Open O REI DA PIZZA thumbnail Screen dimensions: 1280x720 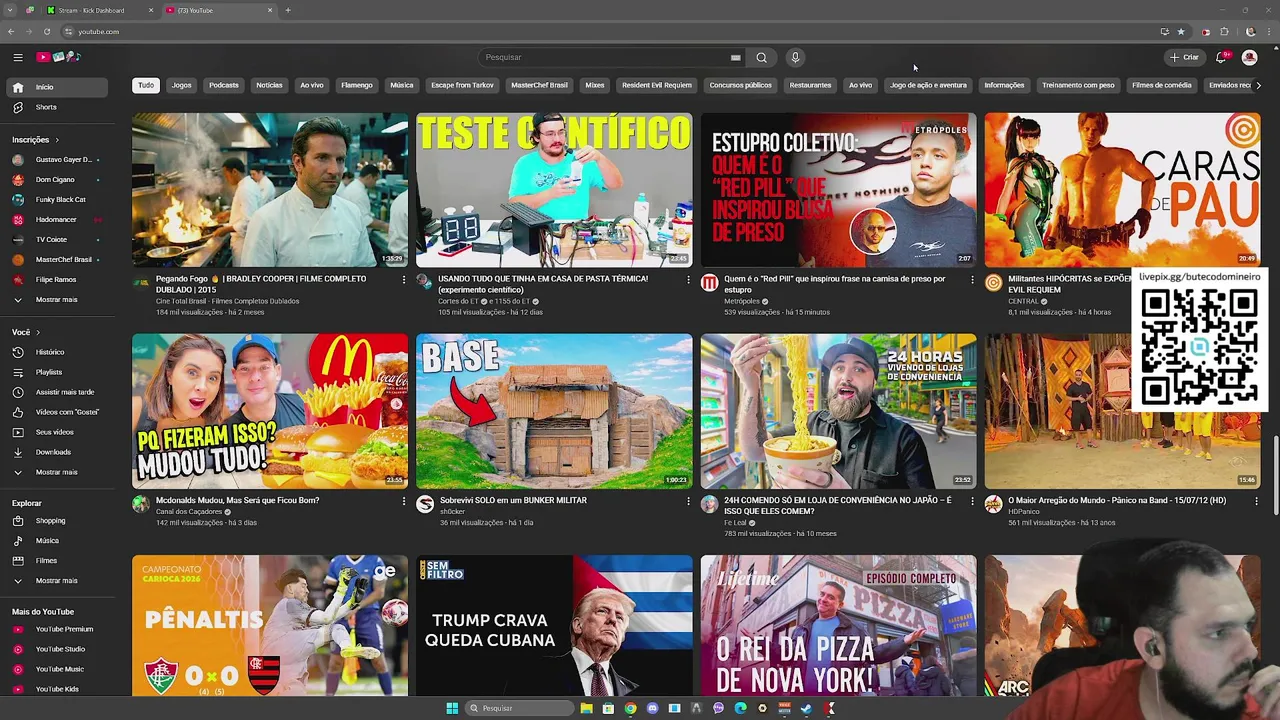point(838,626)
